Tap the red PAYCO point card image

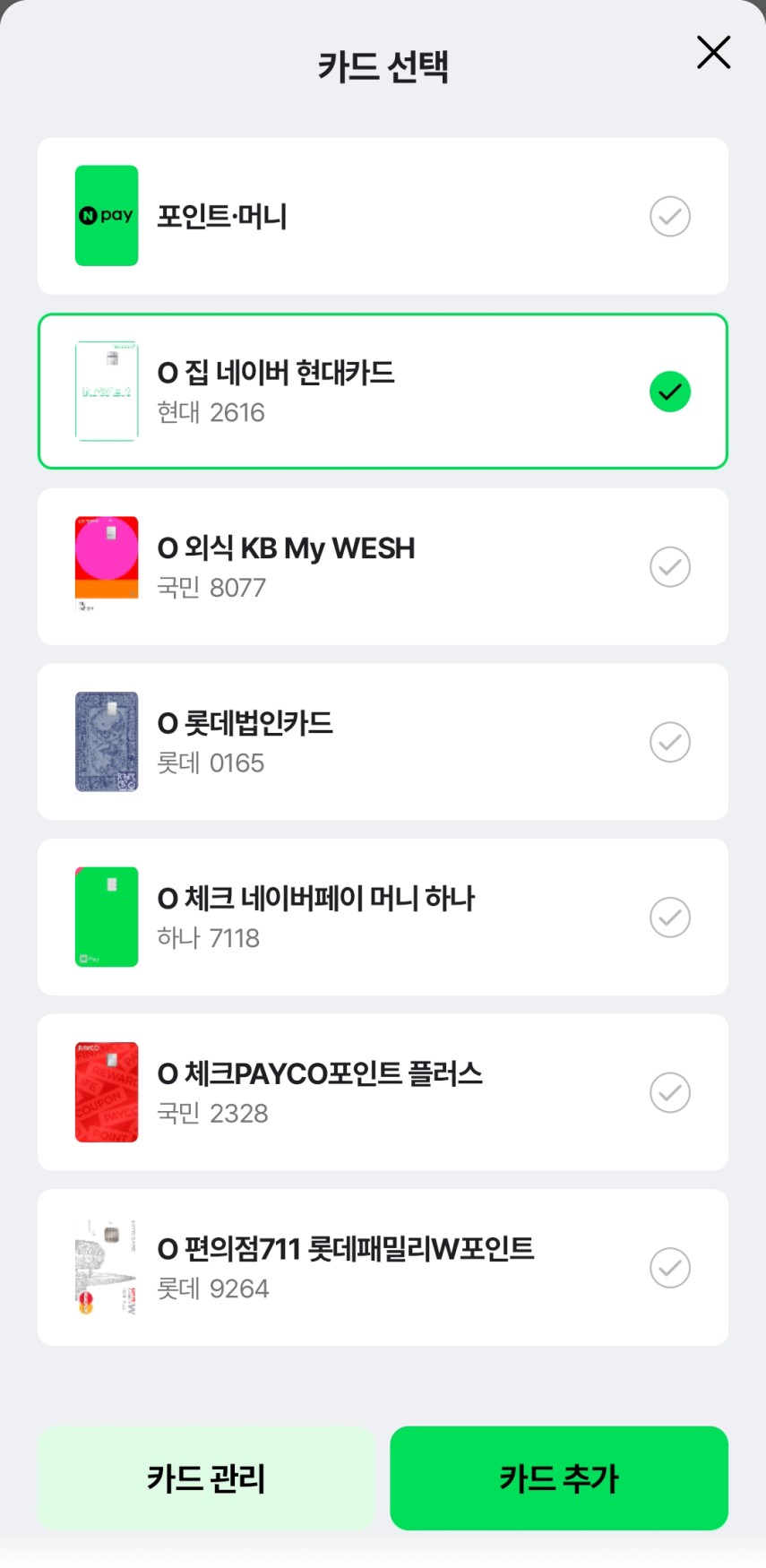click(x=107, y=1091)
